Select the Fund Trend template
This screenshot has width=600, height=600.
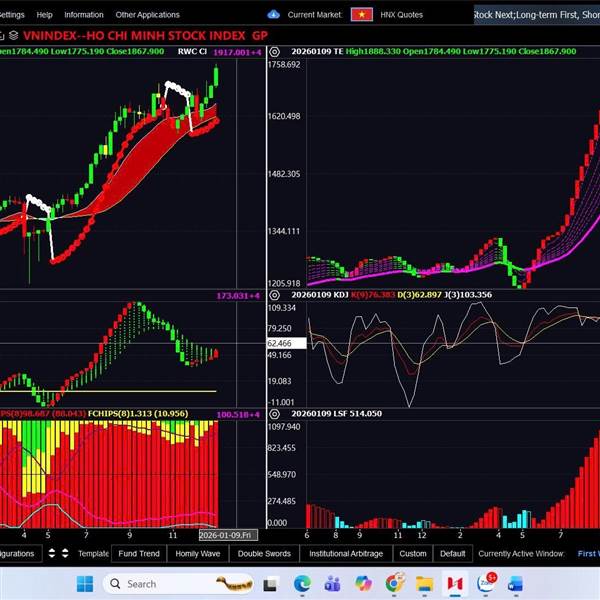pos(139,553)
